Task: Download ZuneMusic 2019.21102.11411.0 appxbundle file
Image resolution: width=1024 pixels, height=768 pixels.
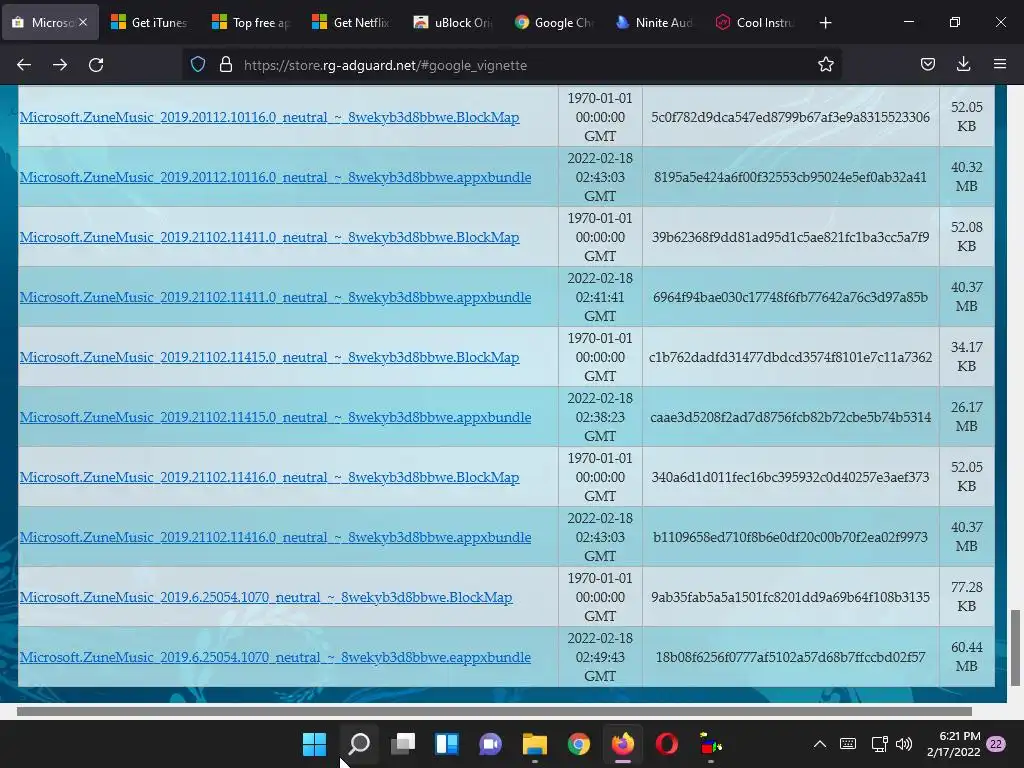Action: pos(275,298)
